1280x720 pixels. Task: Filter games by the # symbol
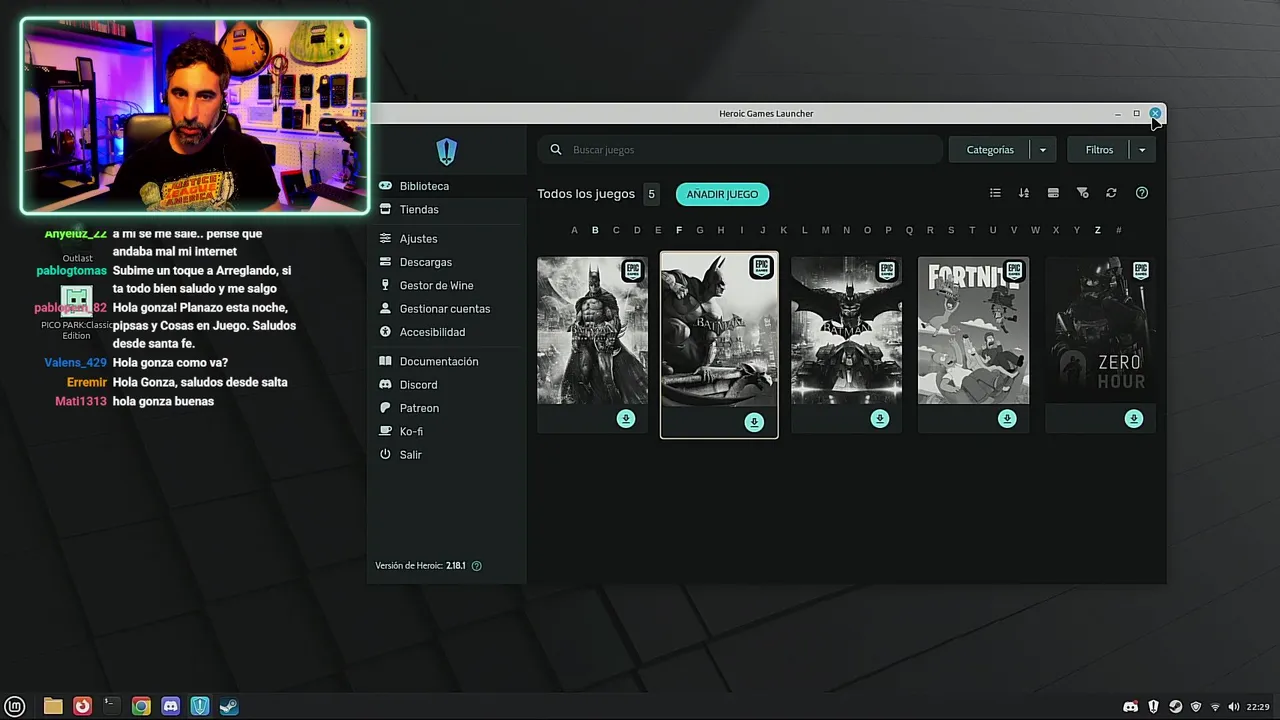pos(1118,230)
